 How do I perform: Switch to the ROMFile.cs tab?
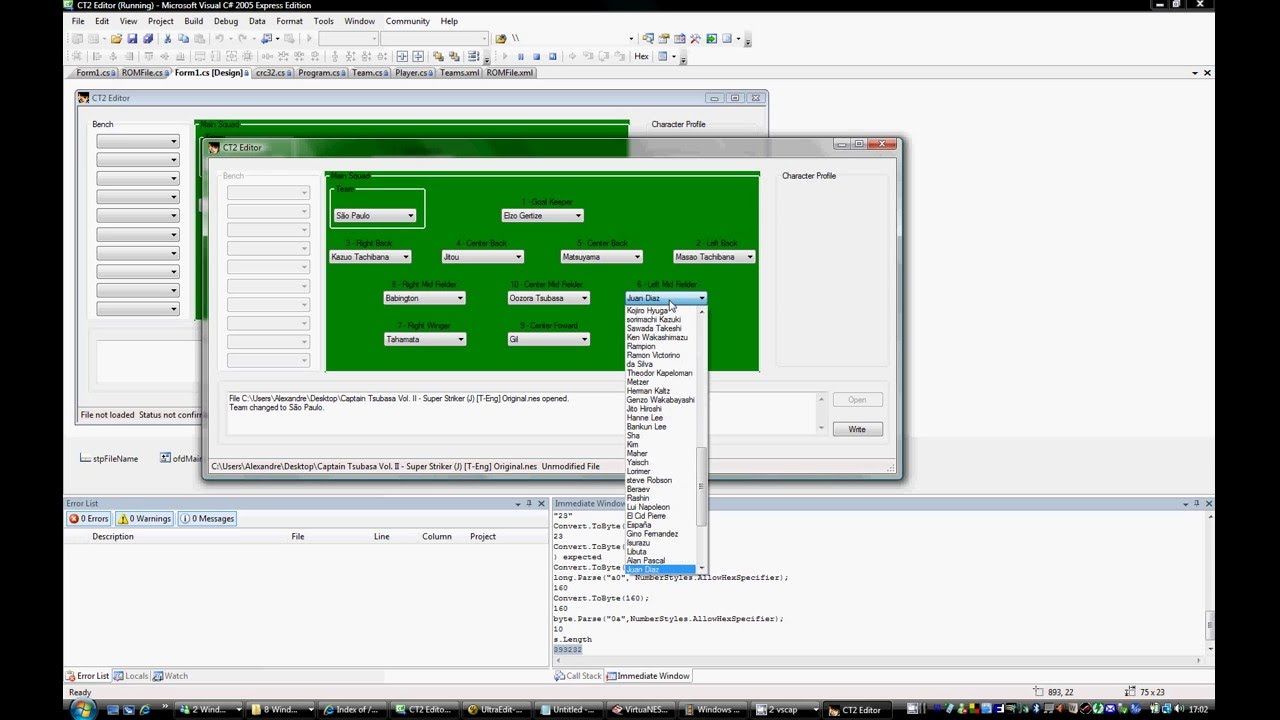[x=142, y=73]
